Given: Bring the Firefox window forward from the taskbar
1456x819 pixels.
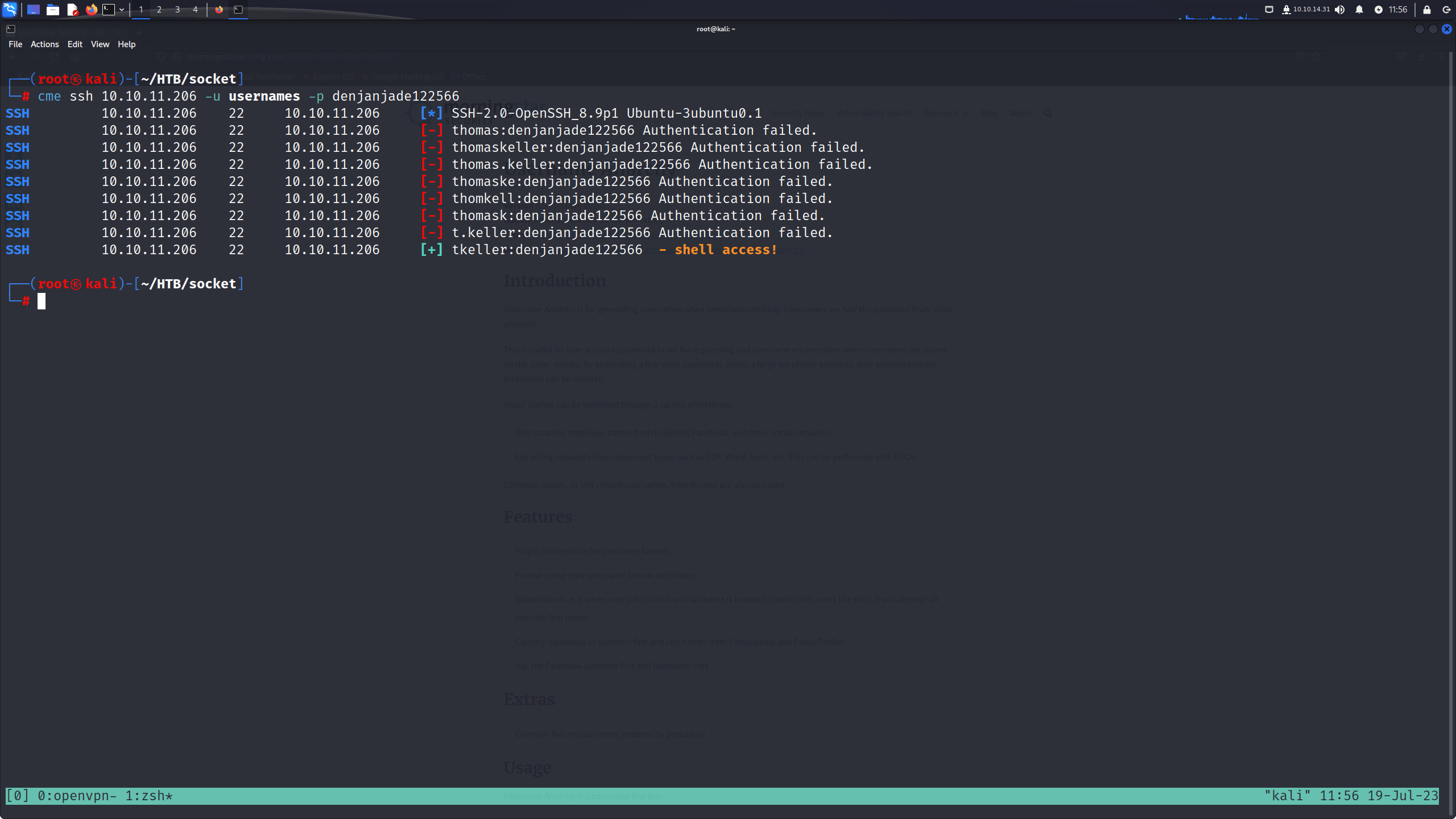Looking at the screenshot, I should pyautogui.click(x=219, y=10).
